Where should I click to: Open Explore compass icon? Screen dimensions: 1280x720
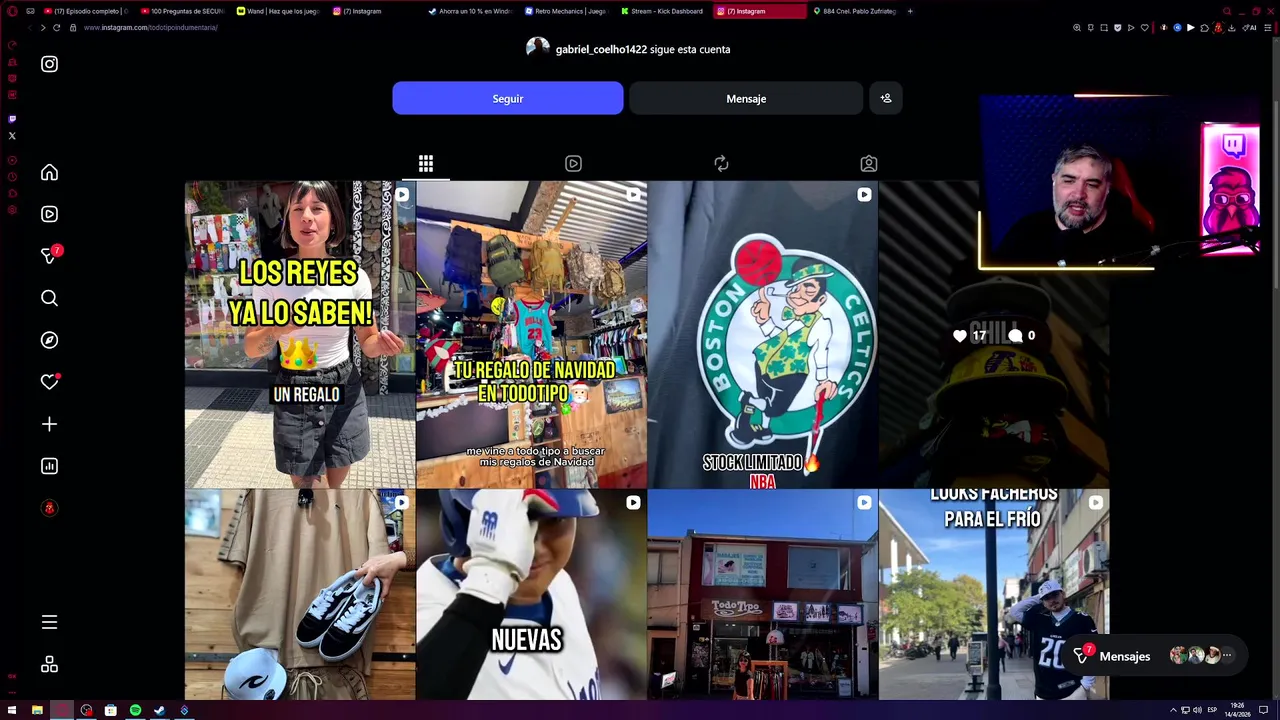[49, 340]
